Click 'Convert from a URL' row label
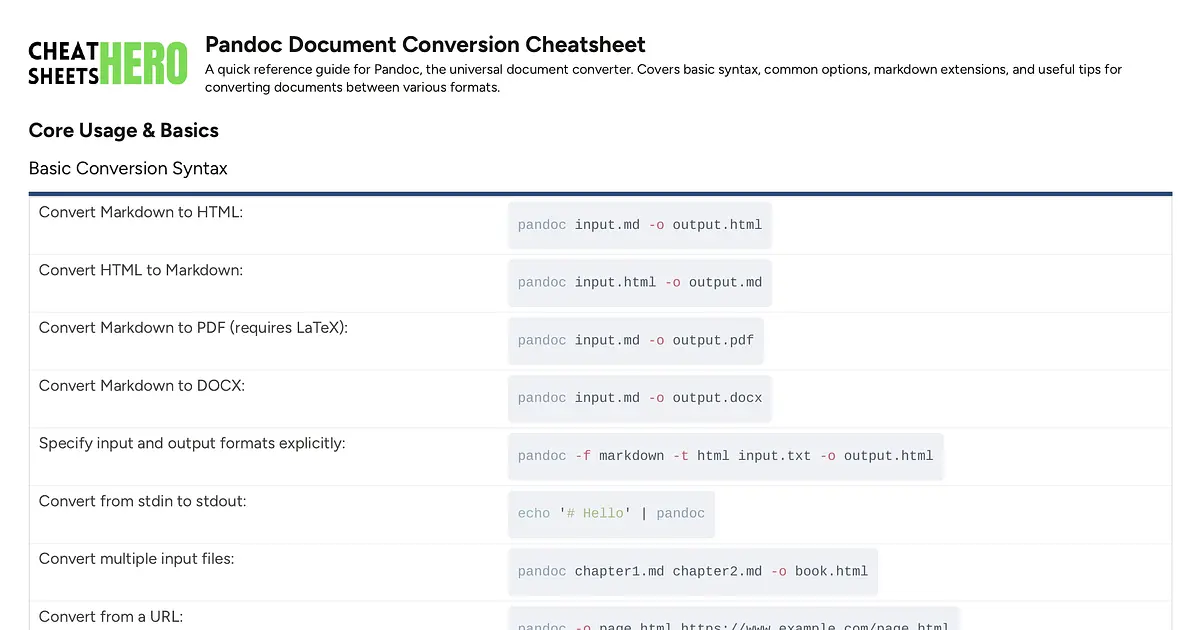Image resolution: width=1200 pixels, height=630 pixels. 111,617
